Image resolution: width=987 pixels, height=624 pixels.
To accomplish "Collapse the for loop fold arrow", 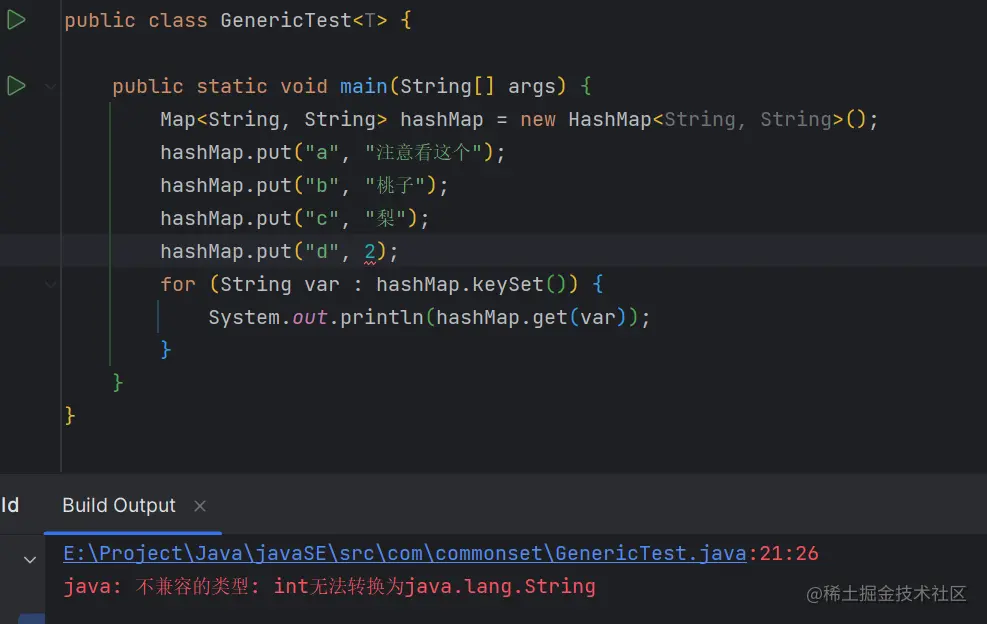I will click(x=50, y=284).
